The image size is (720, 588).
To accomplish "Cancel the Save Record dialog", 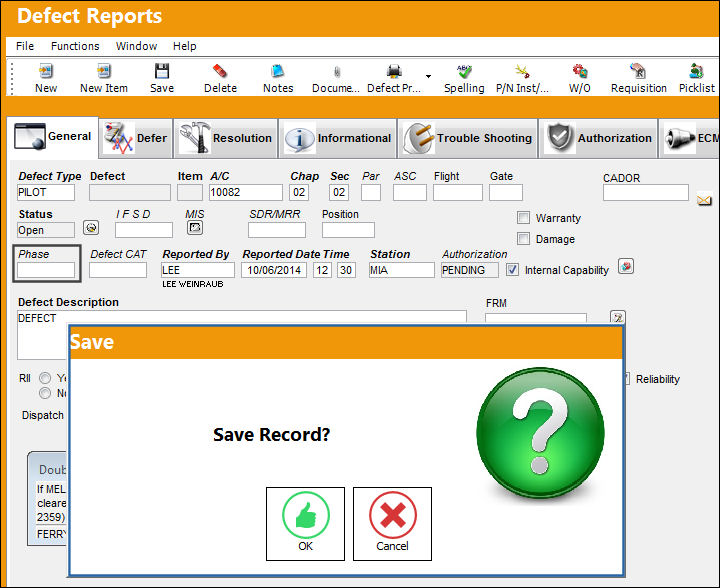I will [x=392, y=524].
